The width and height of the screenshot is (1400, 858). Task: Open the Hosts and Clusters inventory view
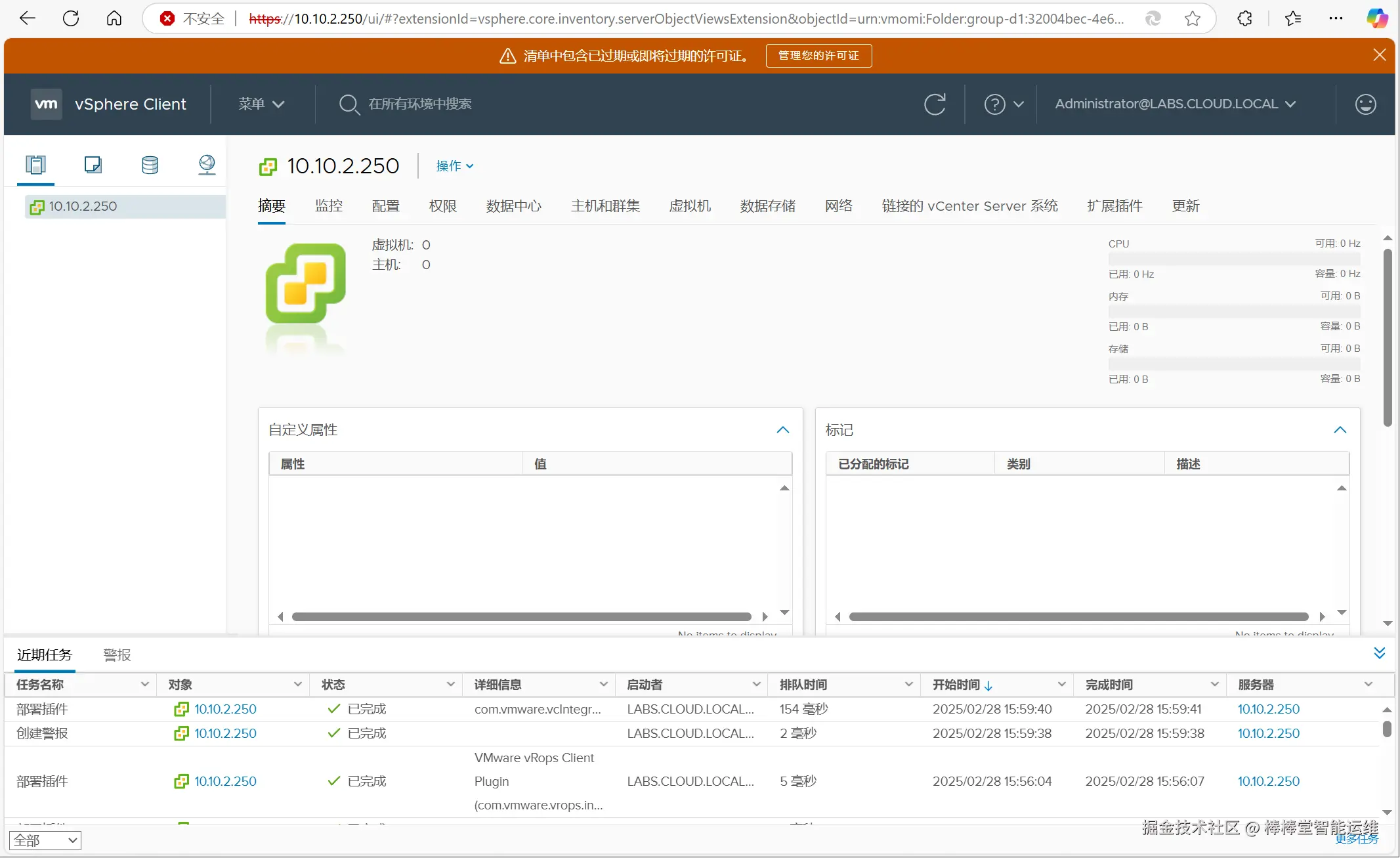pos(35,165)
